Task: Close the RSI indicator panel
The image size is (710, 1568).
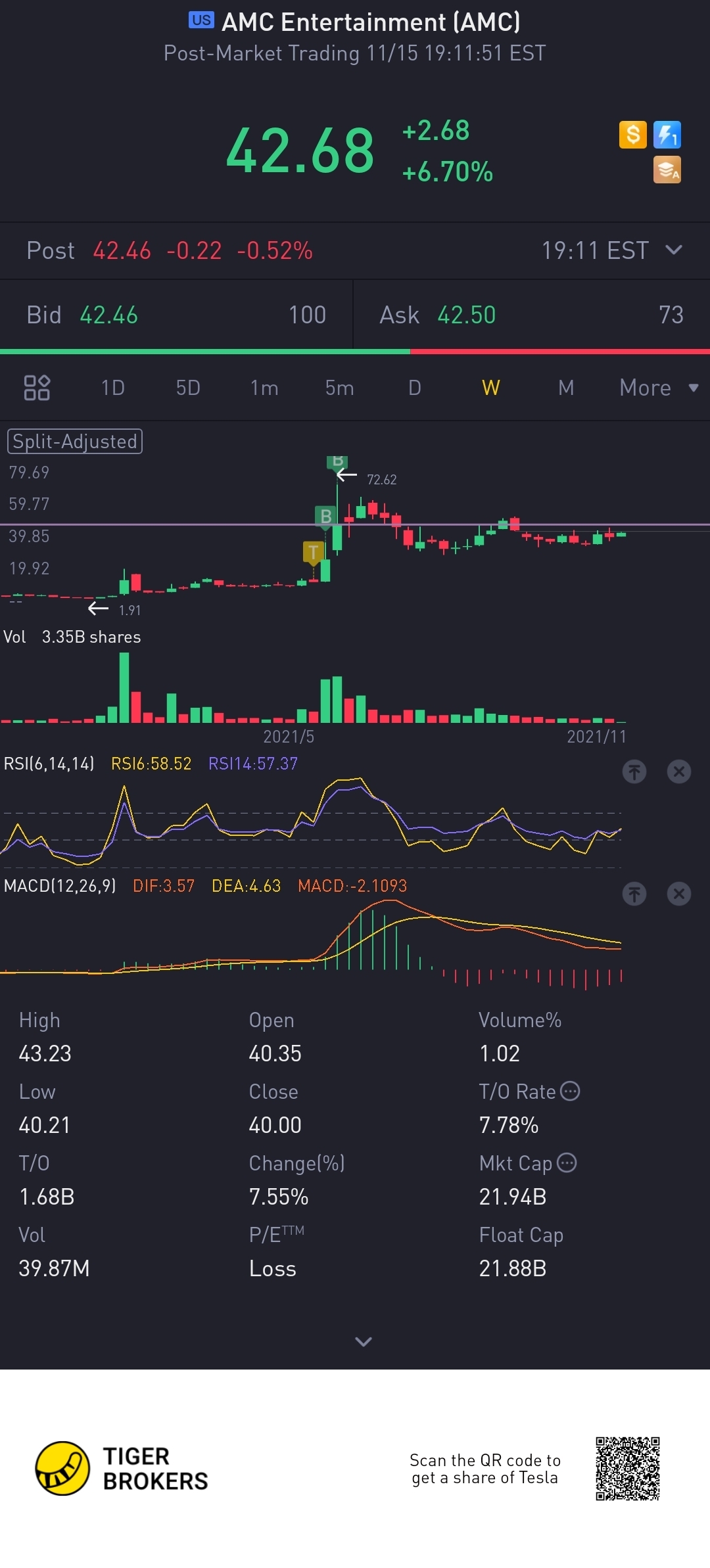Action: (679, 772)
